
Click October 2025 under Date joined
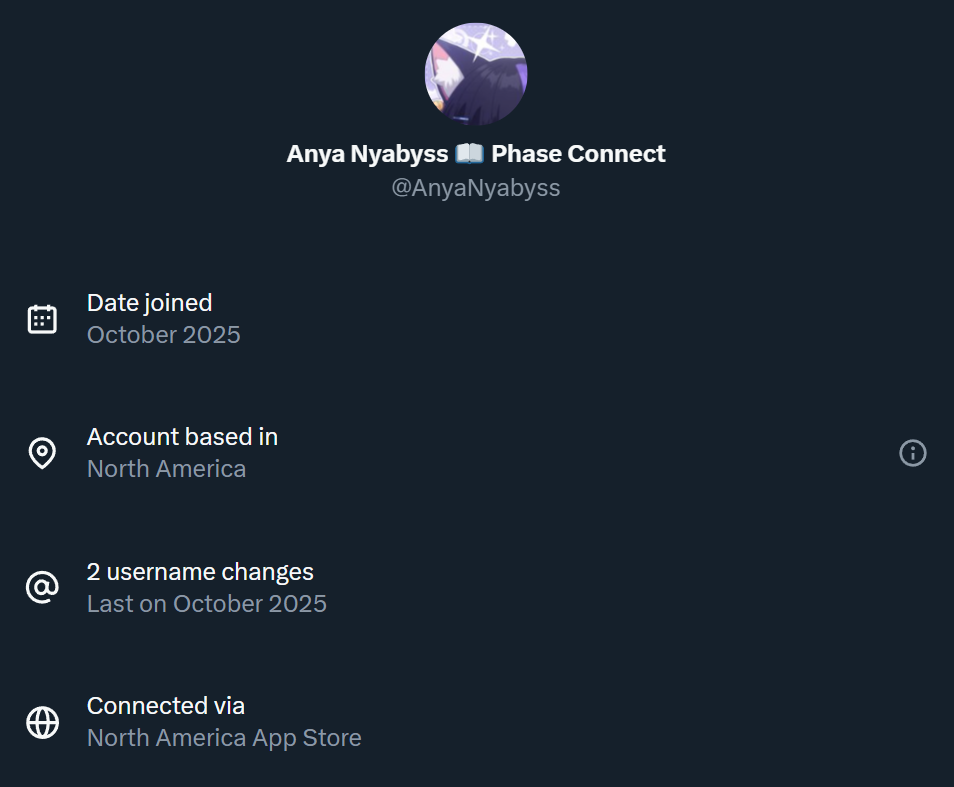[x=164, y=334]
